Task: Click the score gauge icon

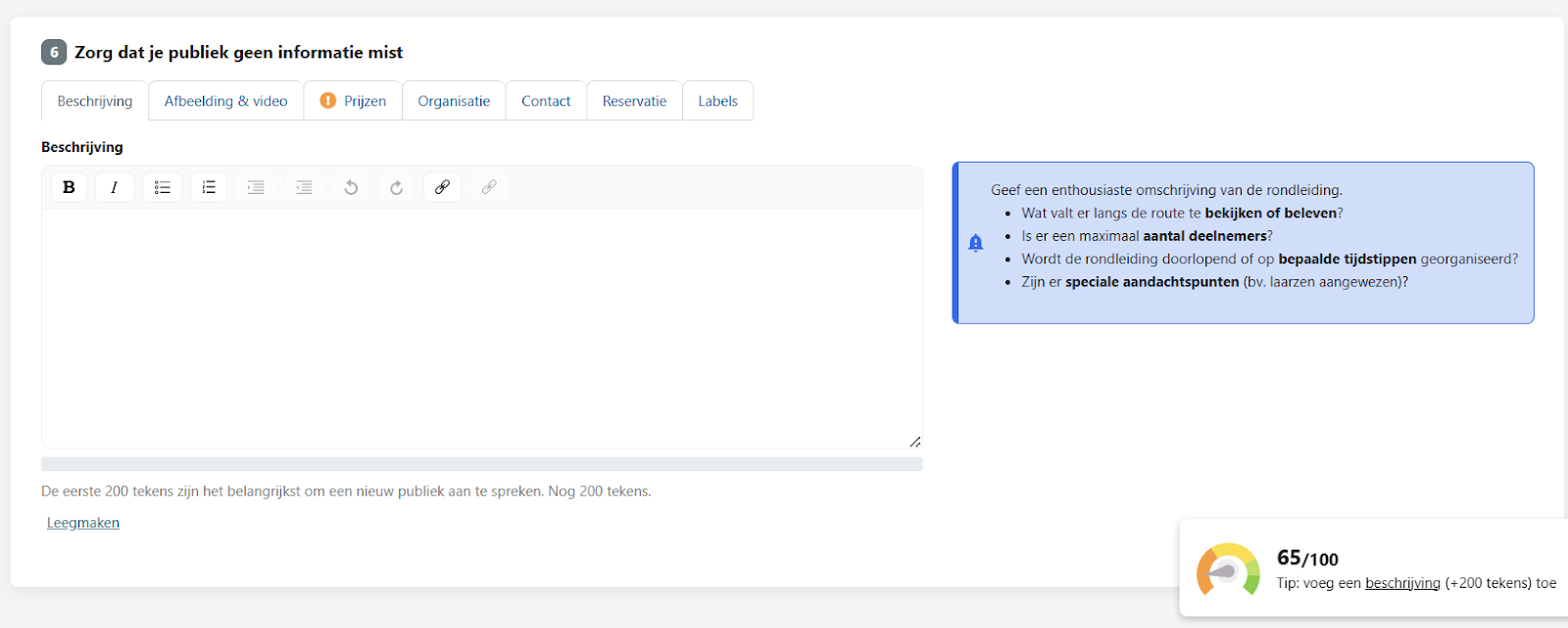Action: (1228, 569)
